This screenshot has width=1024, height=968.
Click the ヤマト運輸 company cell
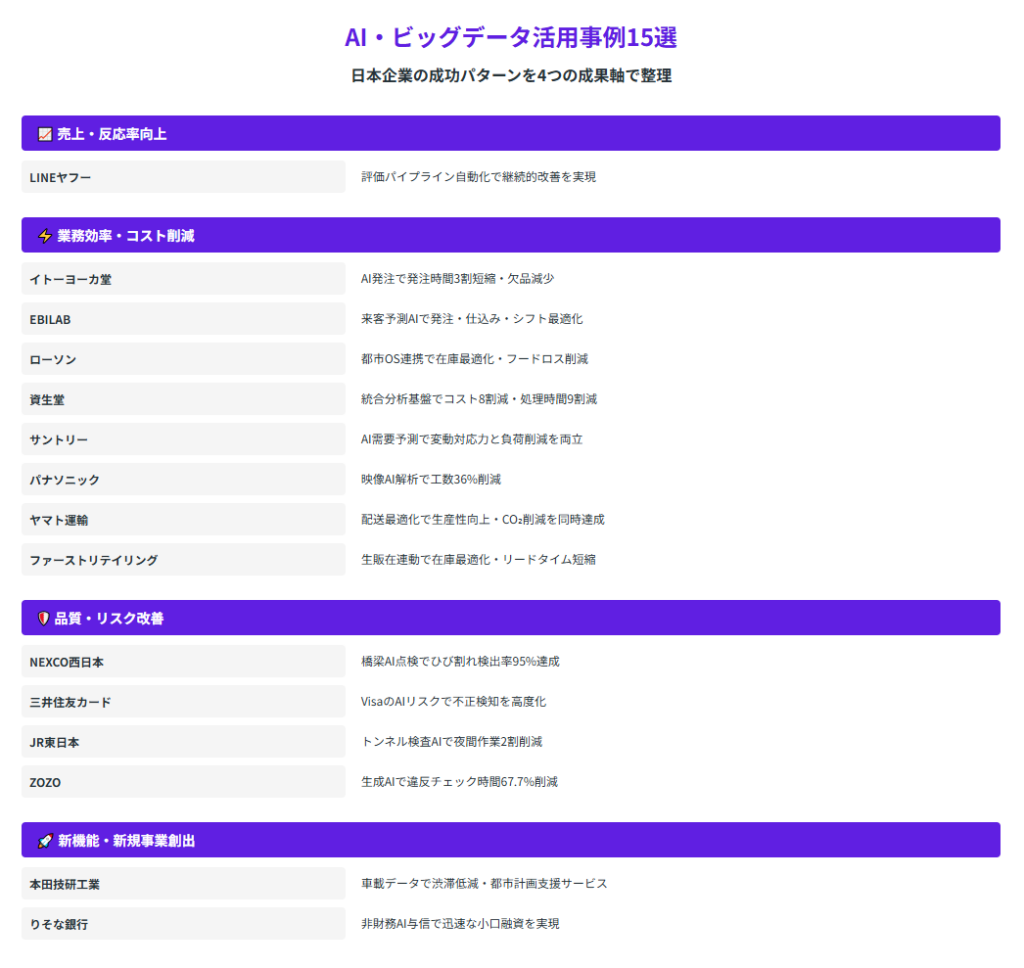(183, 520)
